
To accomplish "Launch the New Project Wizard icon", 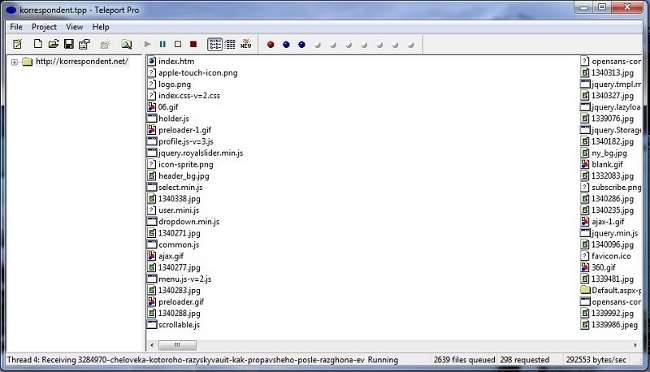I will 17,44.
